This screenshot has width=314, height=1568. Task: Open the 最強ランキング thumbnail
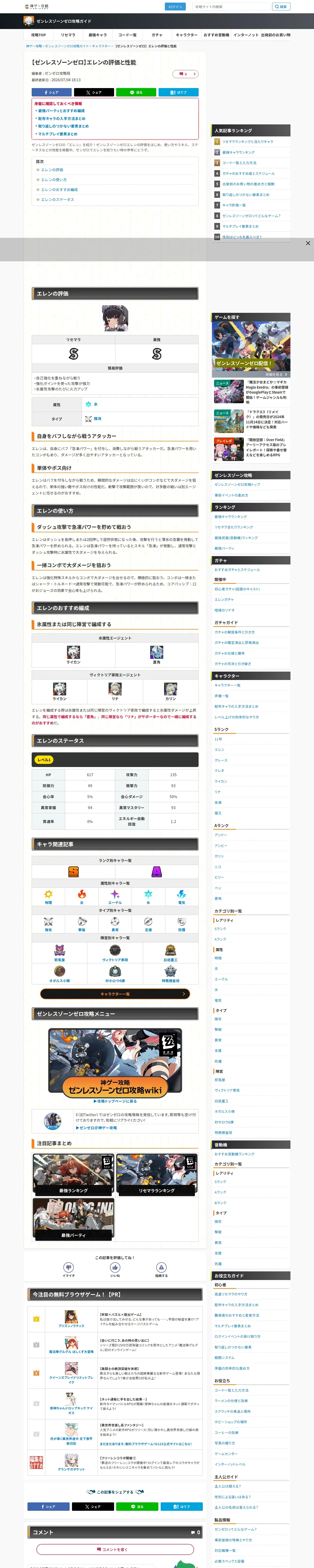pos(73,1174)
